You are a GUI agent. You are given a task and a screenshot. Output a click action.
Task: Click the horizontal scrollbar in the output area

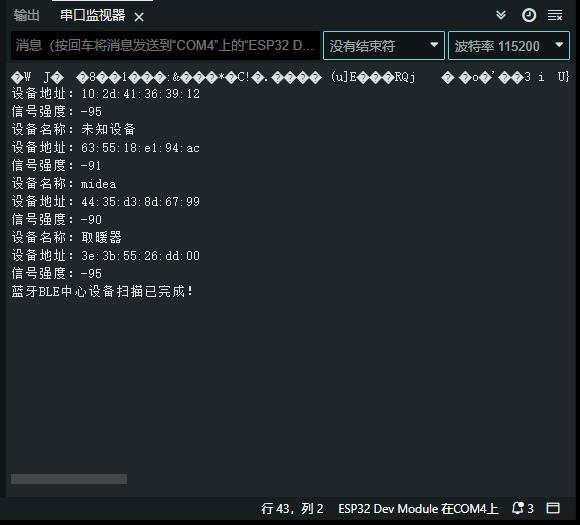coord(69,479)
